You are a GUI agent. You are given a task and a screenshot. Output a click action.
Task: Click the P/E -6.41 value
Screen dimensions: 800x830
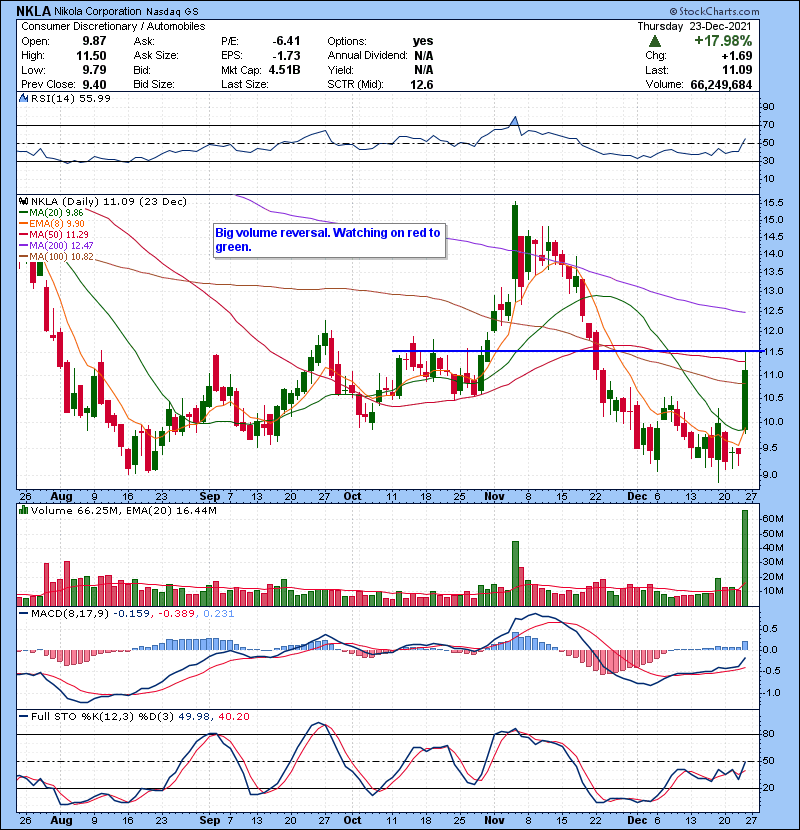click(x=286, y=41)
